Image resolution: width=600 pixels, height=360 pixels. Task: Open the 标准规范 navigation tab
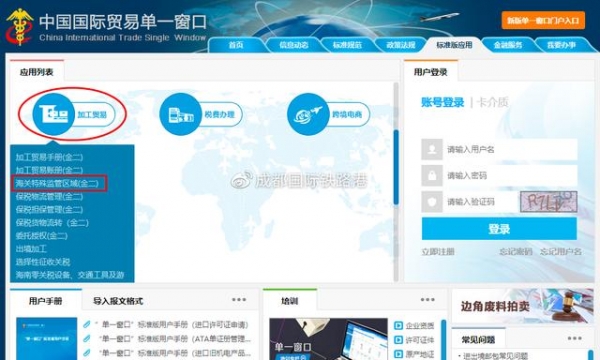347,45
